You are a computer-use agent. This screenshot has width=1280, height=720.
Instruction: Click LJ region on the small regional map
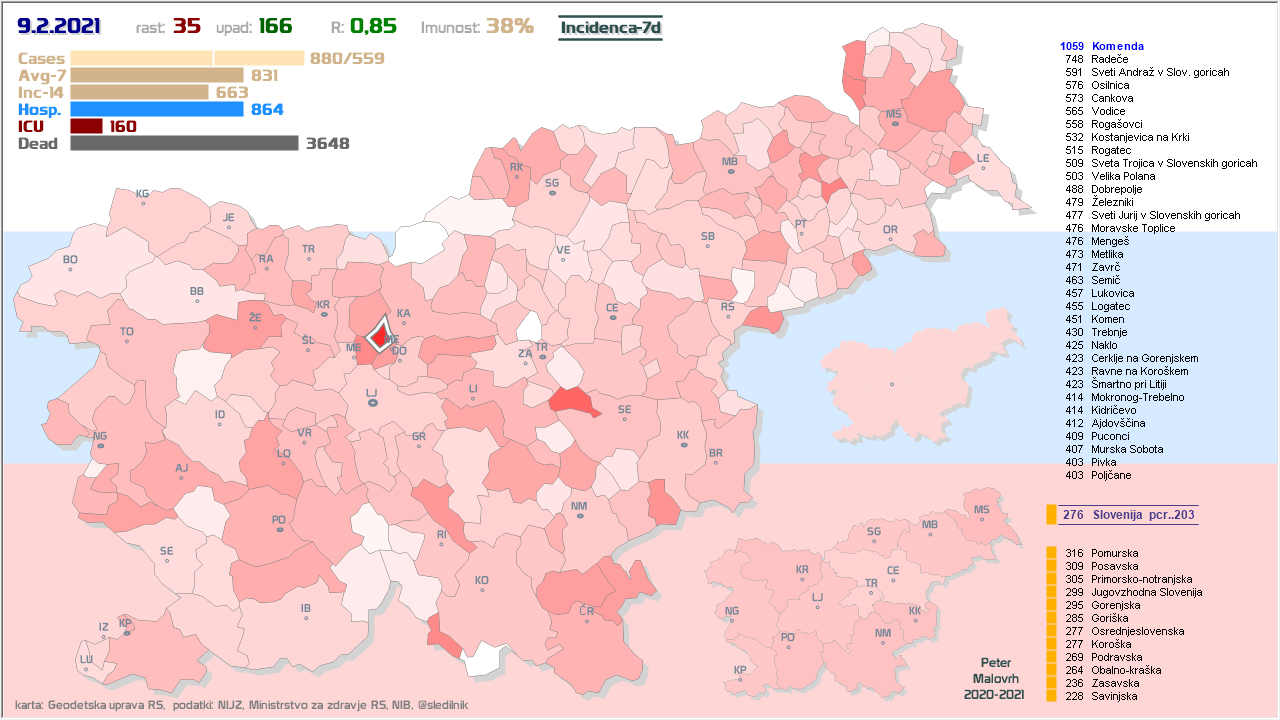(818, 598)
